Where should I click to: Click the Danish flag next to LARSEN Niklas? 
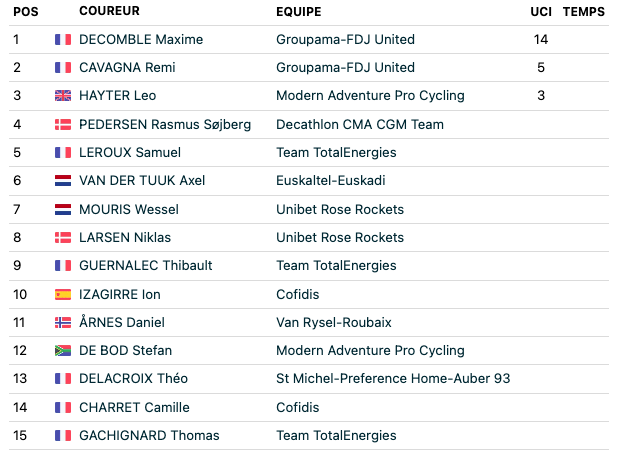[63, 237]
